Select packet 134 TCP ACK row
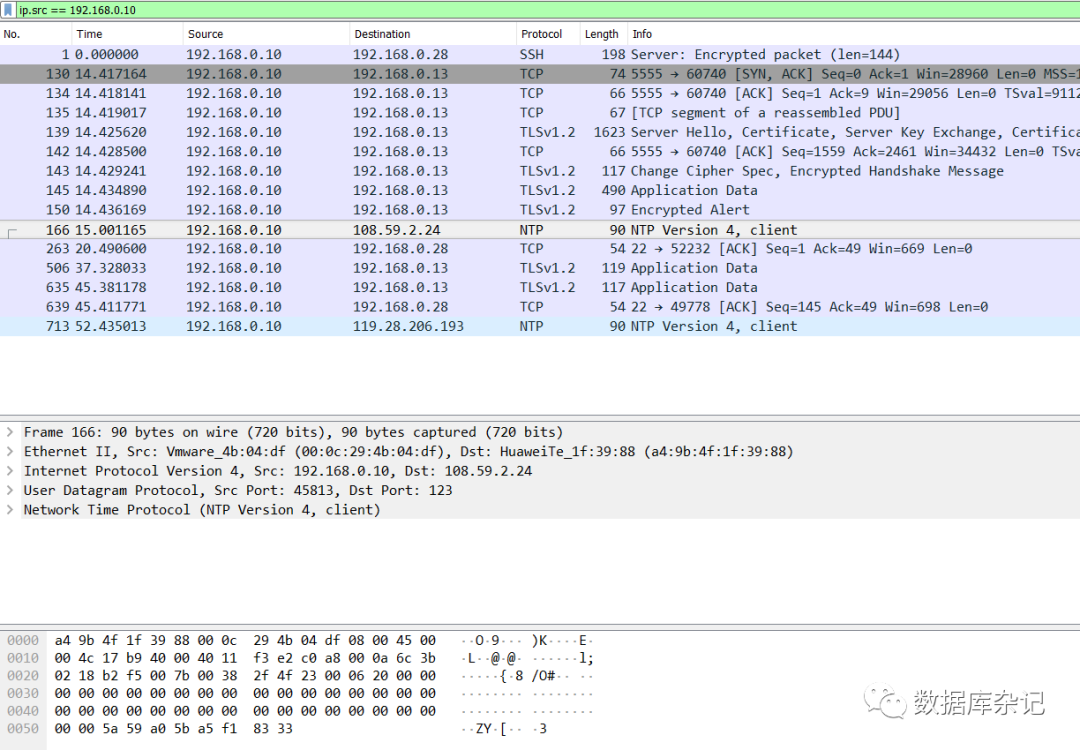 540,93
